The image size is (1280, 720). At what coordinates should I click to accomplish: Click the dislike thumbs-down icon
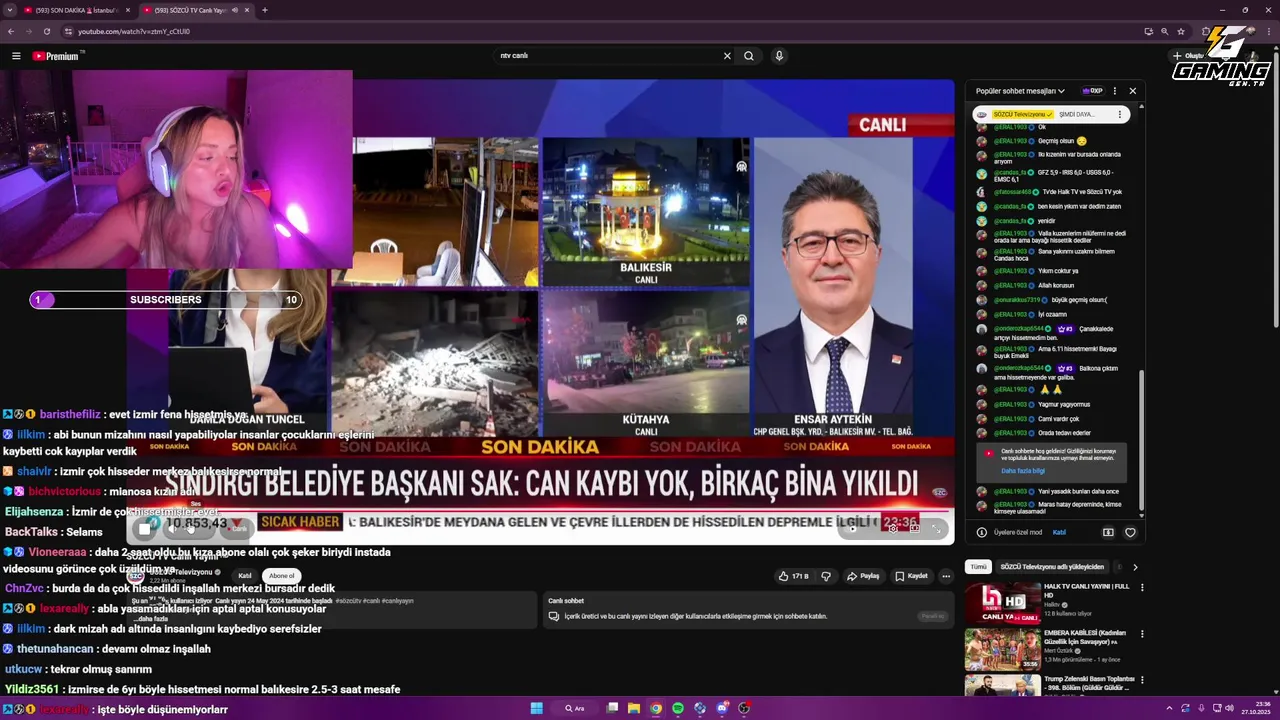tap(826, 576)
